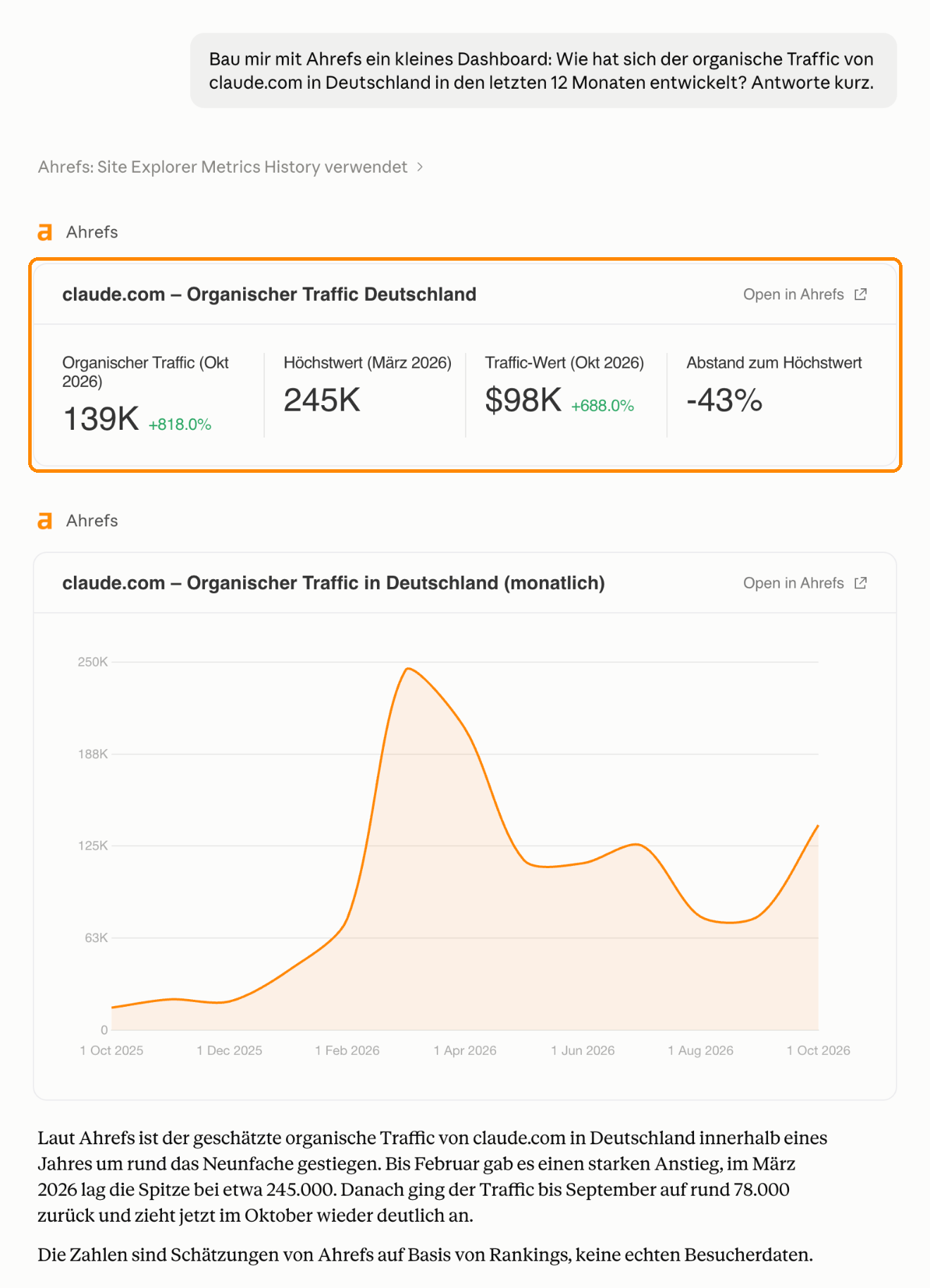Image resolution: width=930 pixels, height=1288 pixels.
Task: Click the disclaimer sentence 'Die Zahlen sind Schätzungen'
Action: click(x=426, y=1255)
